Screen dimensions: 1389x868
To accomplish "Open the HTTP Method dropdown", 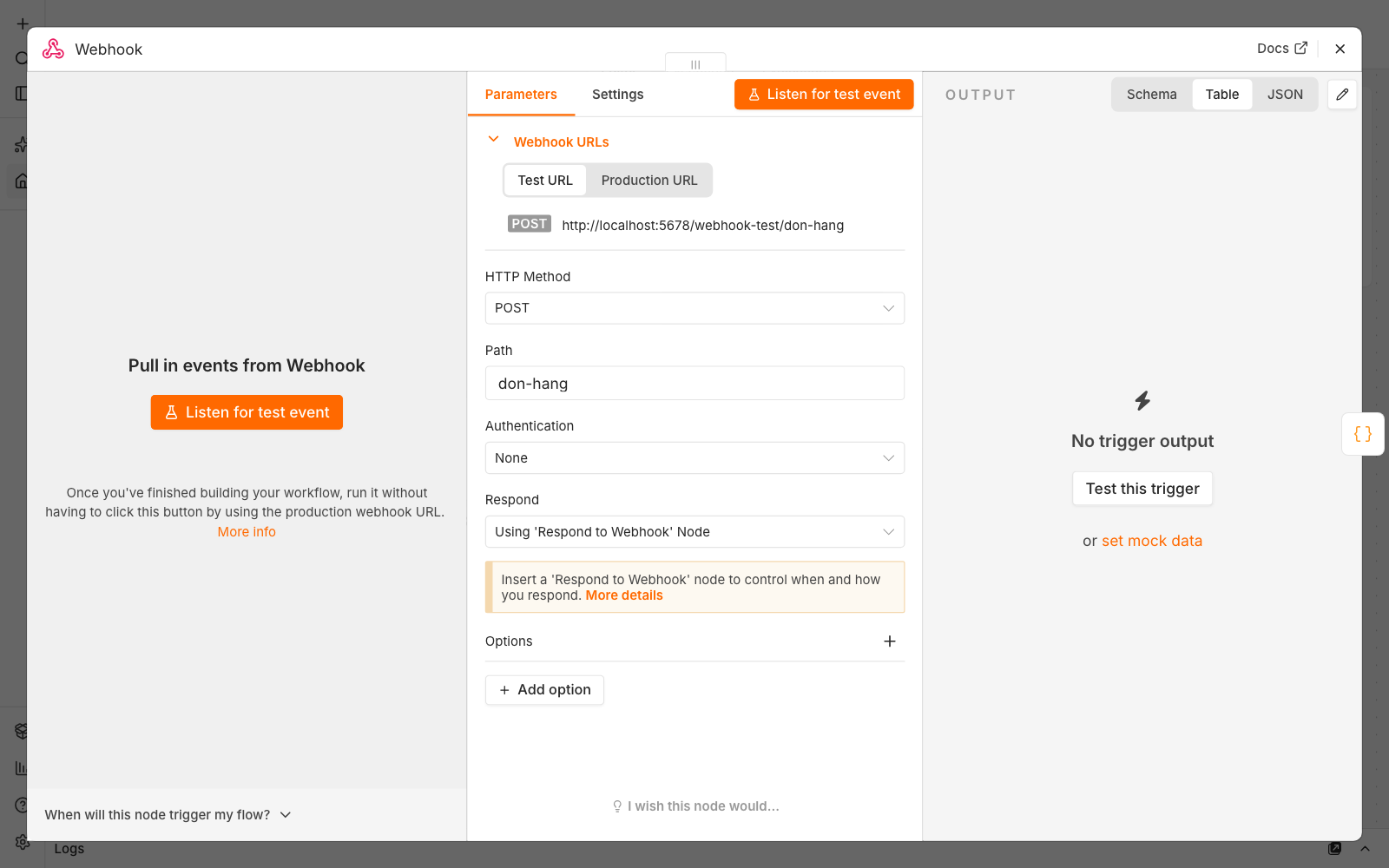I will (x=694, y=308).
